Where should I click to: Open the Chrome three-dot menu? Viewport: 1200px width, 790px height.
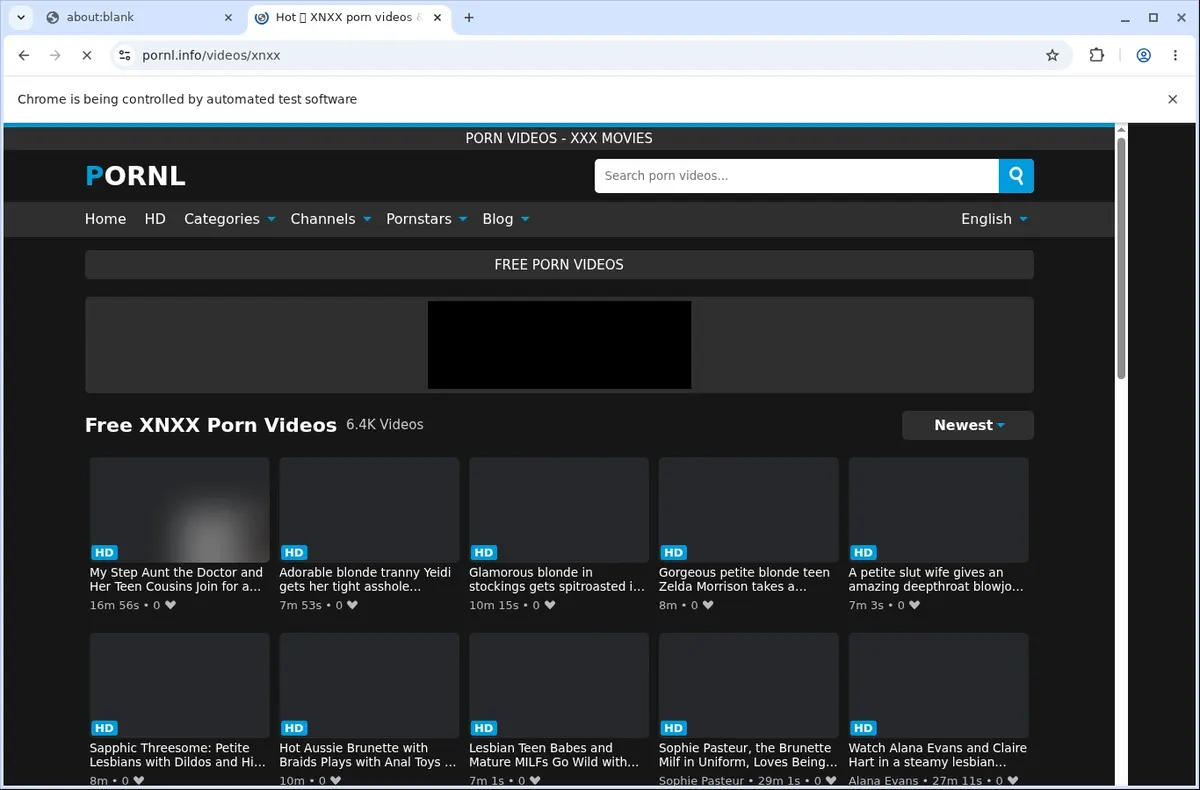(1175, 56)
